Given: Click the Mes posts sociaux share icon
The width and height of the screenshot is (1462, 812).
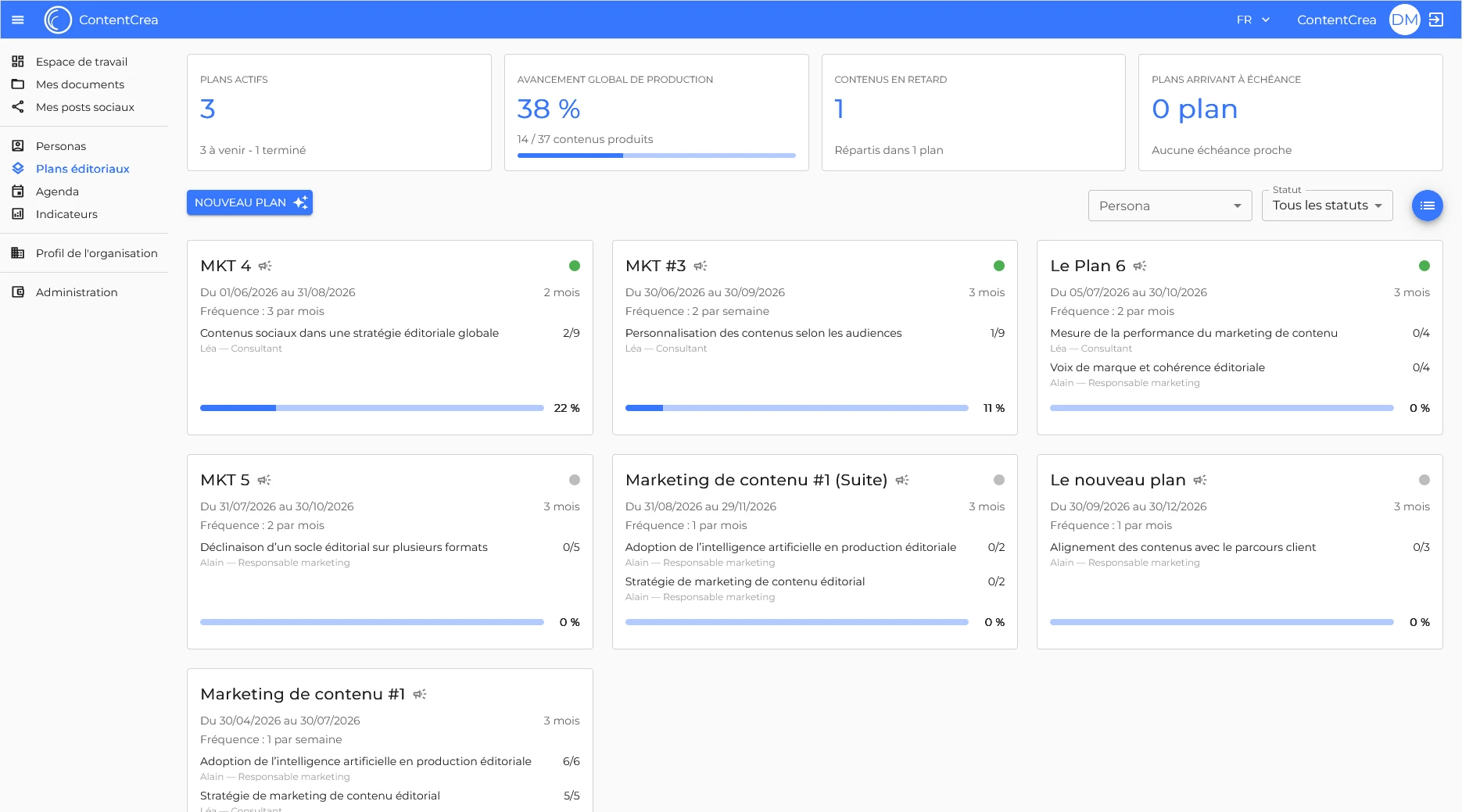Looking at the screenshot, I should pyautogui.click(x=18, y=106).
